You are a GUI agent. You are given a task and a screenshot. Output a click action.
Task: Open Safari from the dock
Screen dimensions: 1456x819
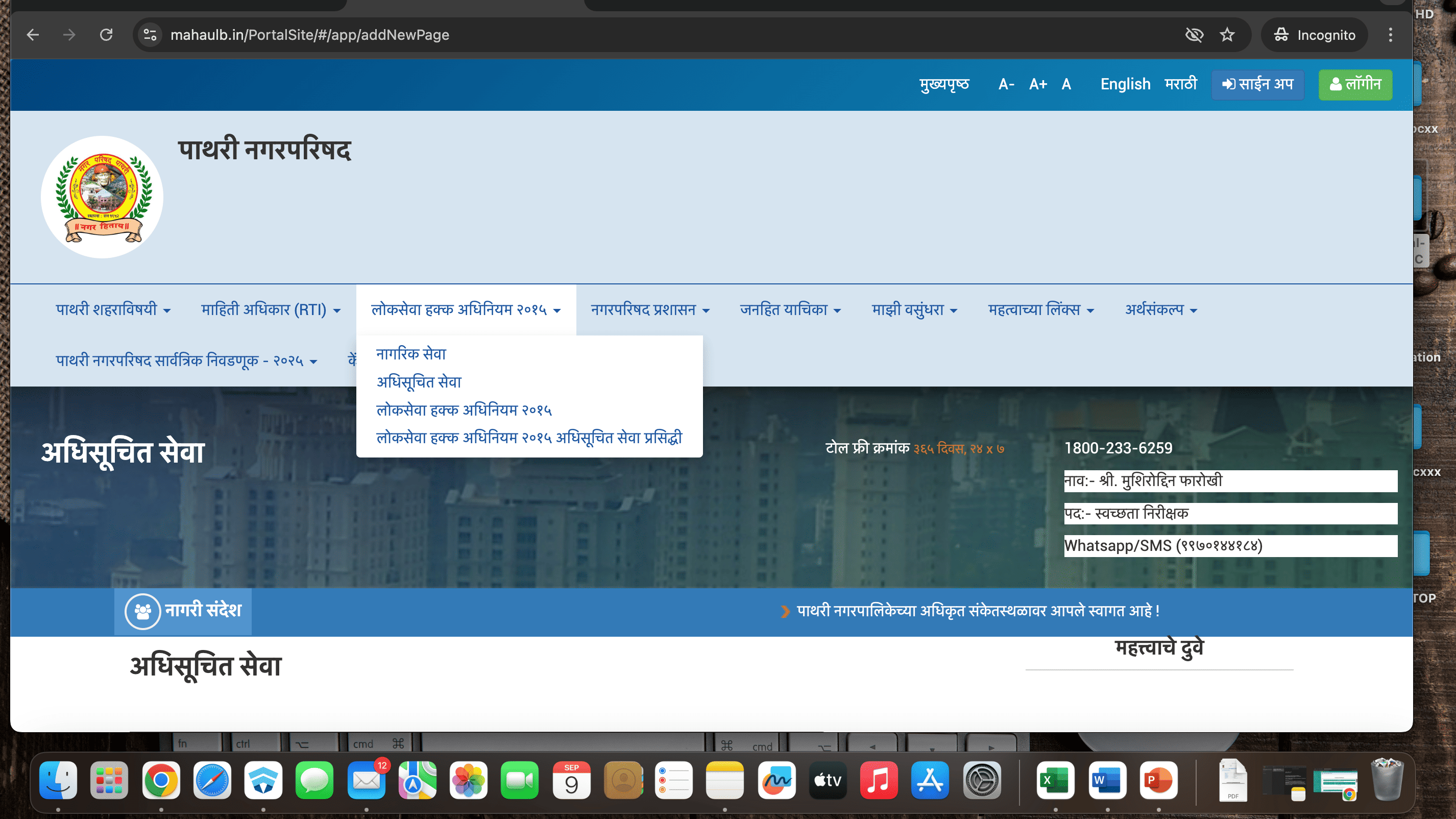[212, 781]
